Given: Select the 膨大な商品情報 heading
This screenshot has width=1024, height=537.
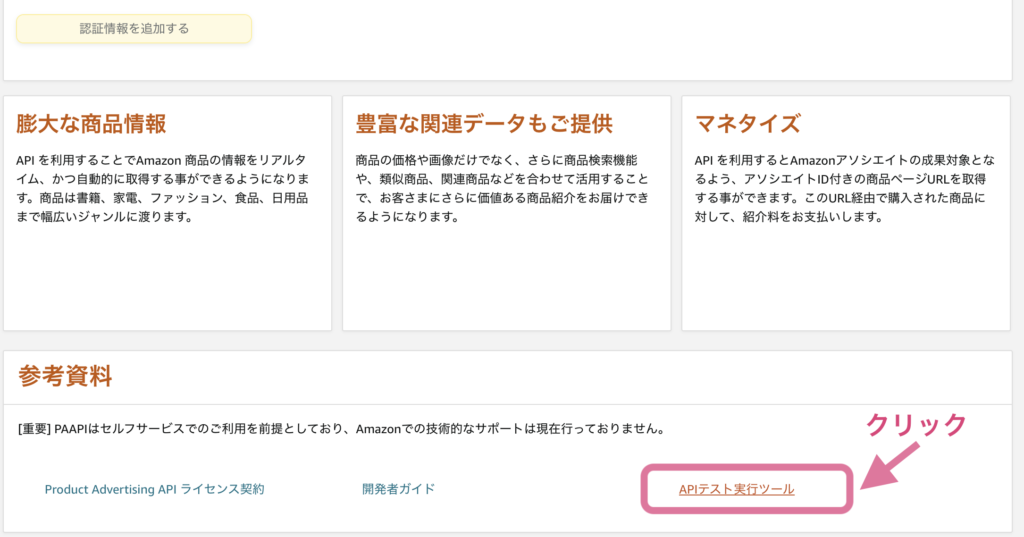Looking at the screenshot, I should coord(91,123).
